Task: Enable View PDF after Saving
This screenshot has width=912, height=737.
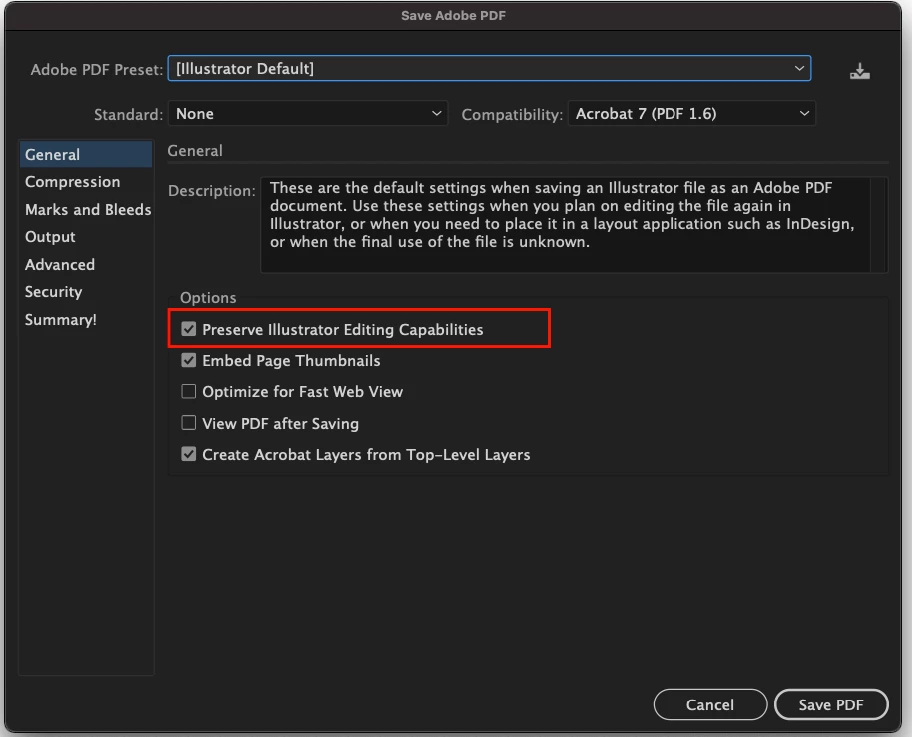Action: tap(188, 423)
